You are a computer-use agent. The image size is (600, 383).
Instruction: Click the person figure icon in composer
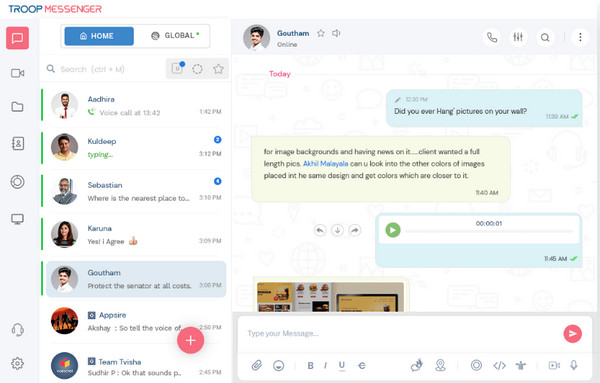(x=520, y=365)
